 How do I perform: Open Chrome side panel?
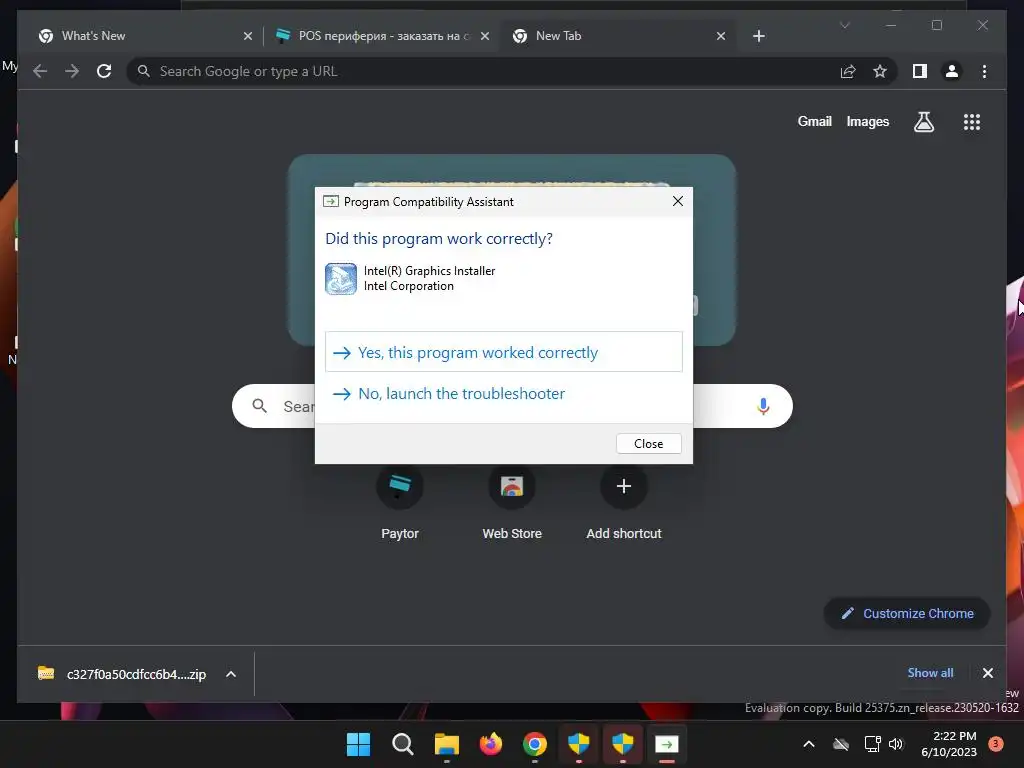920,71
